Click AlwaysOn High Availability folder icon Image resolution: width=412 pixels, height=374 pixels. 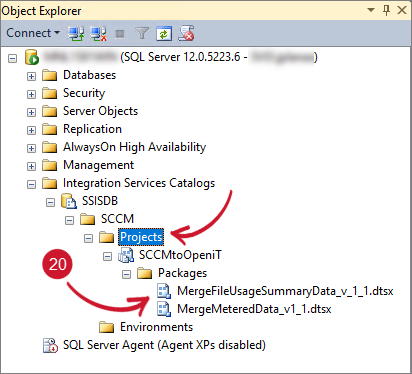click(x=50, y=147)
